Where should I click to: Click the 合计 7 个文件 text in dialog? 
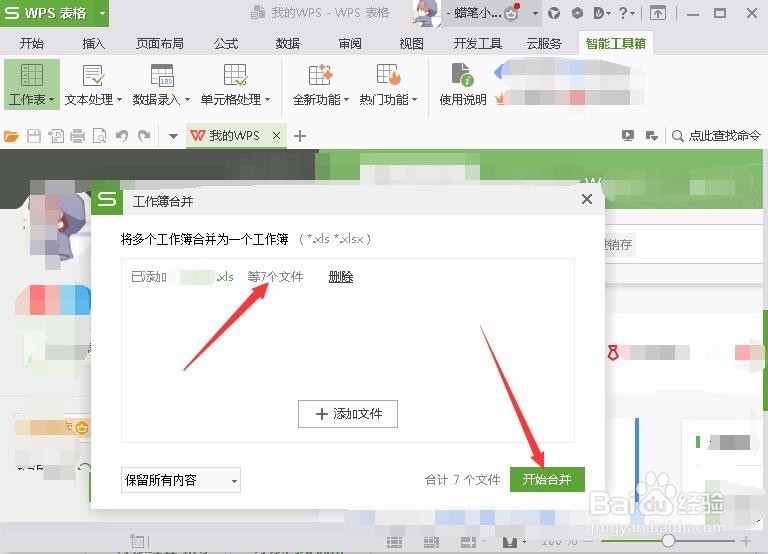462,480
